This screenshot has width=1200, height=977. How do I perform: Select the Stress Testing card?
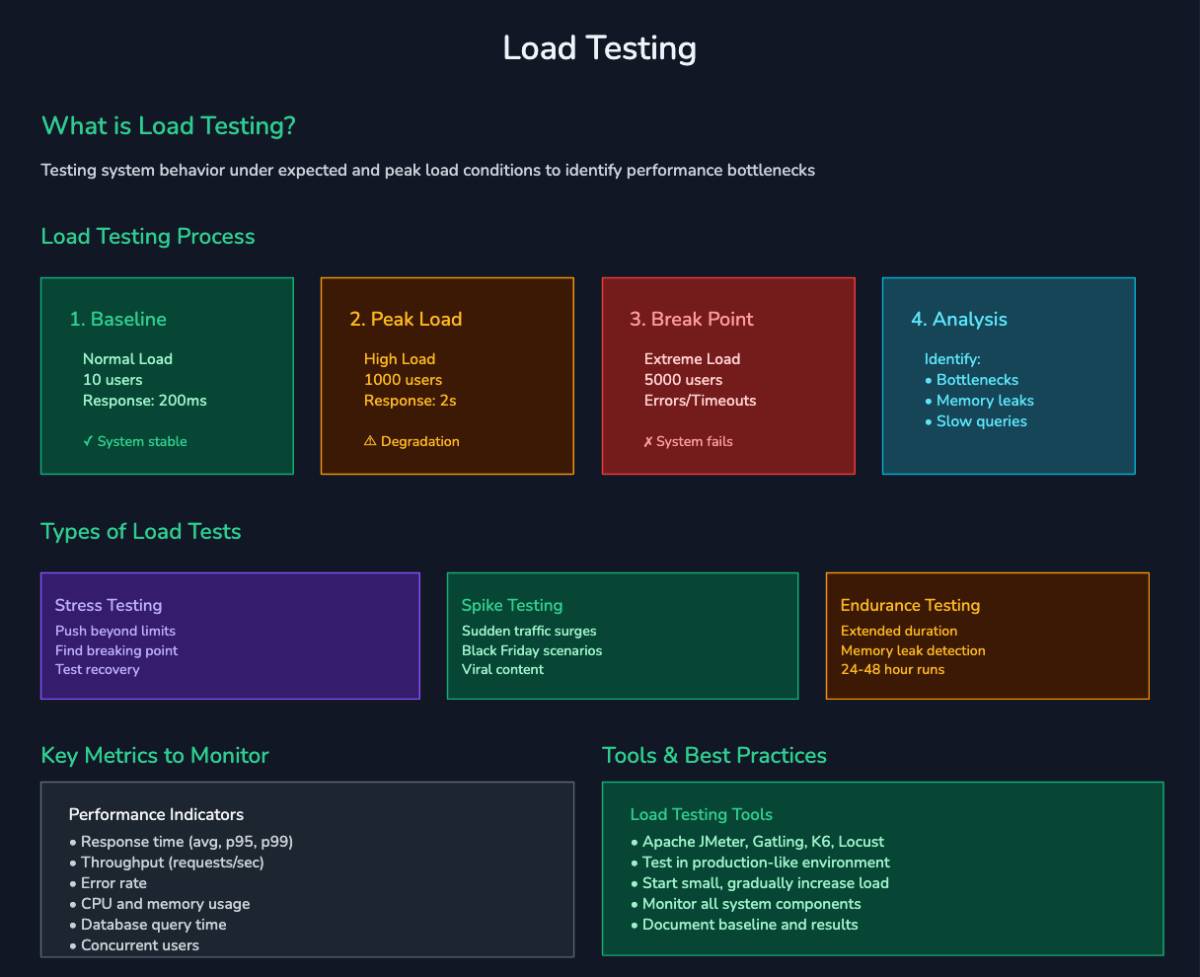[x=230, y=636]
